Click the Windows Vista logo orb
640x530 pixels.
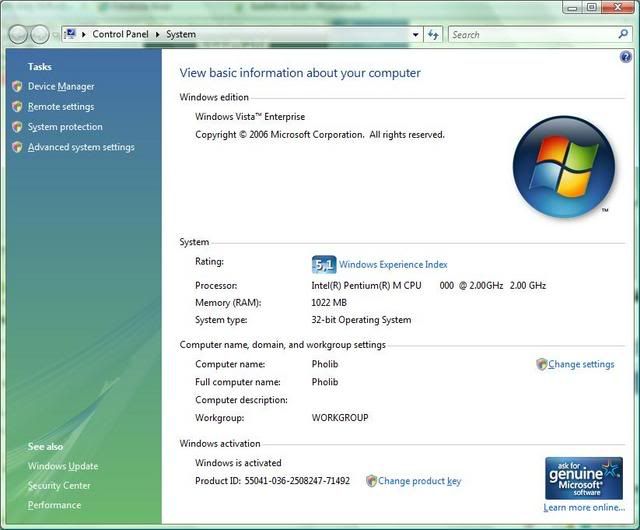pos(564,167)
